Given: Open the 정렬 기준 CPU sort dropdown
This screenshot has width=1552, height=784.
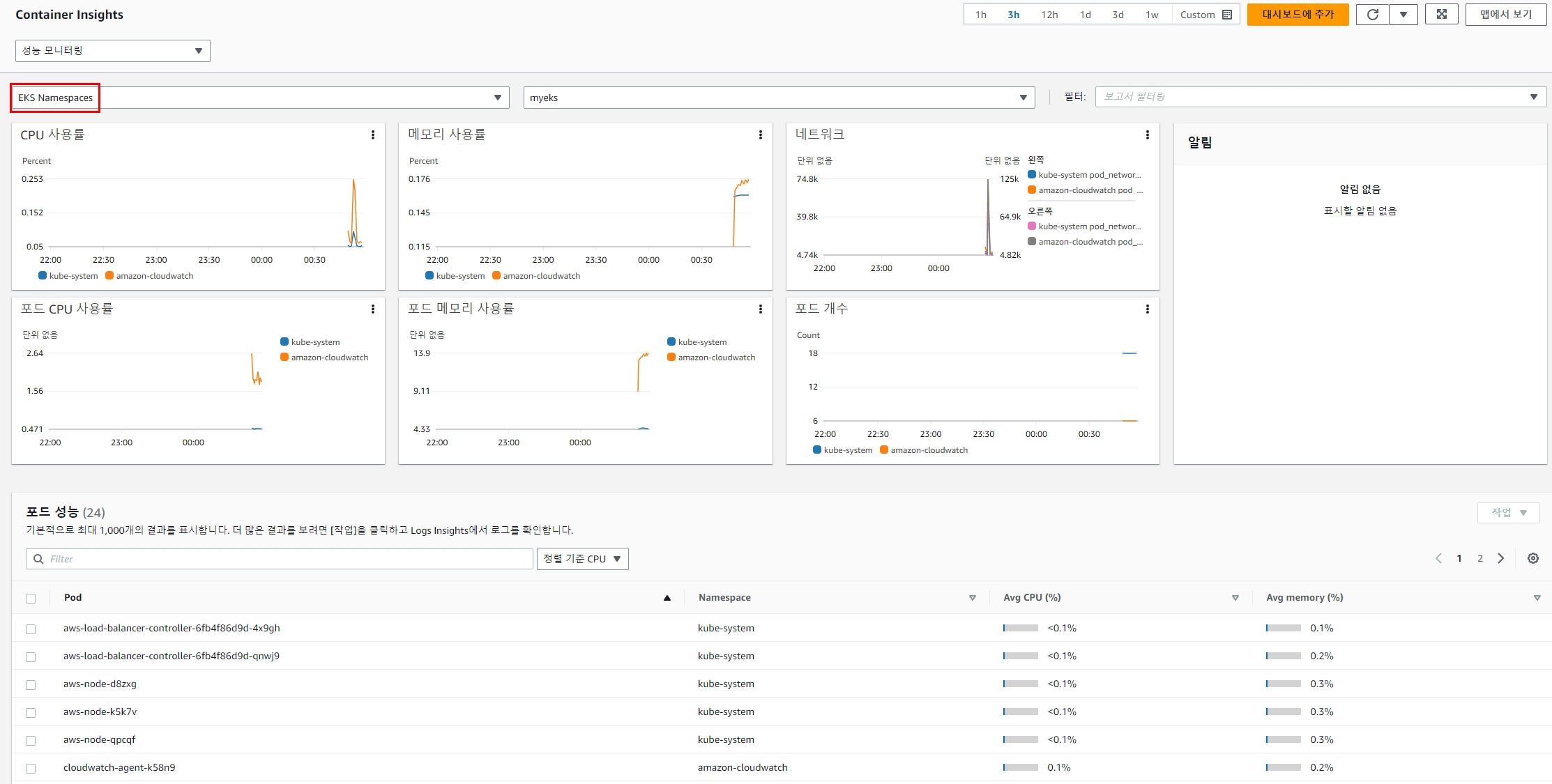Looking at the screenshot, I should click(582, 559).
